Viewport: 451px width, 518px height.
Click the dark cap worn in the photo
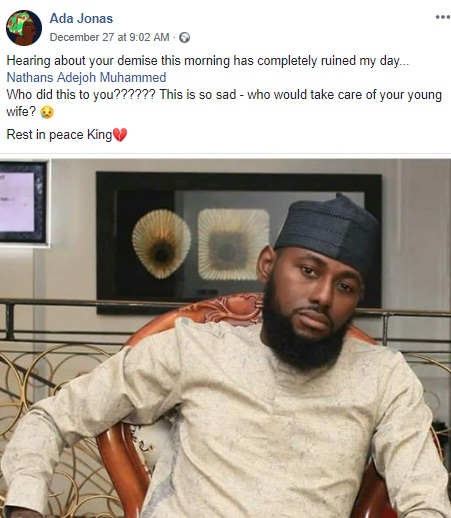point(327,230)
